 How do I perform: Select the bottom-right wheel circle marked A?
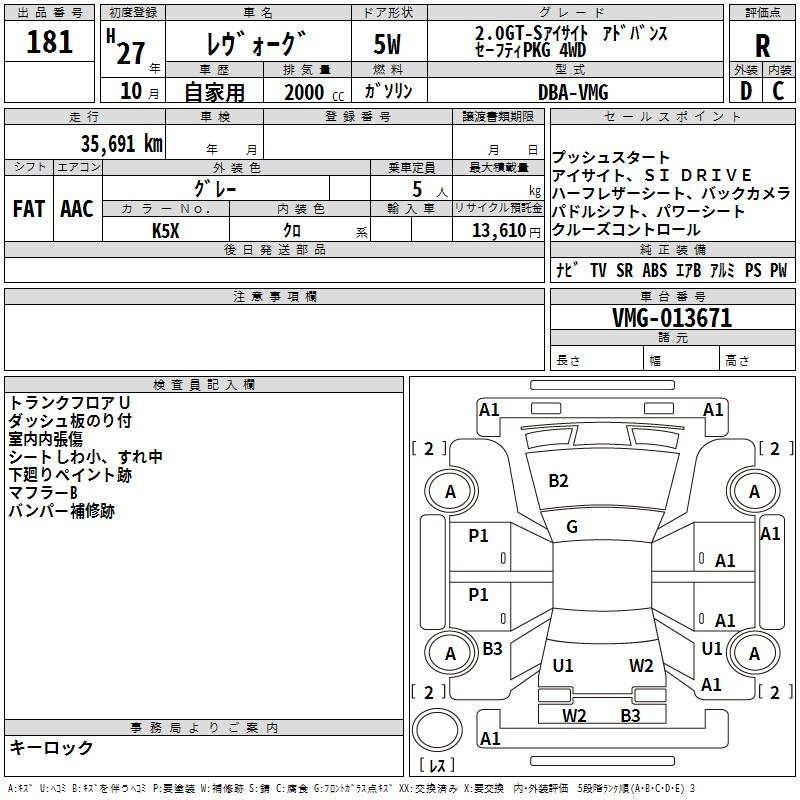[x=754, y=653]
